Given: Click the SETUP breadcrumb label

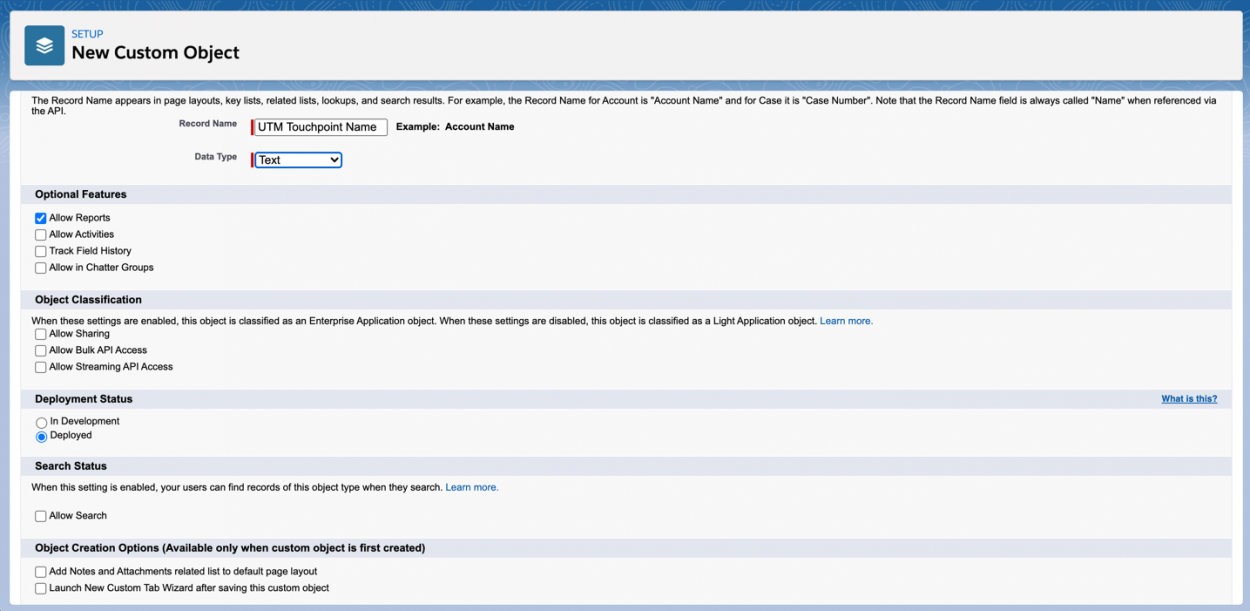Looking at the screenshot, I should coord(87,34).
